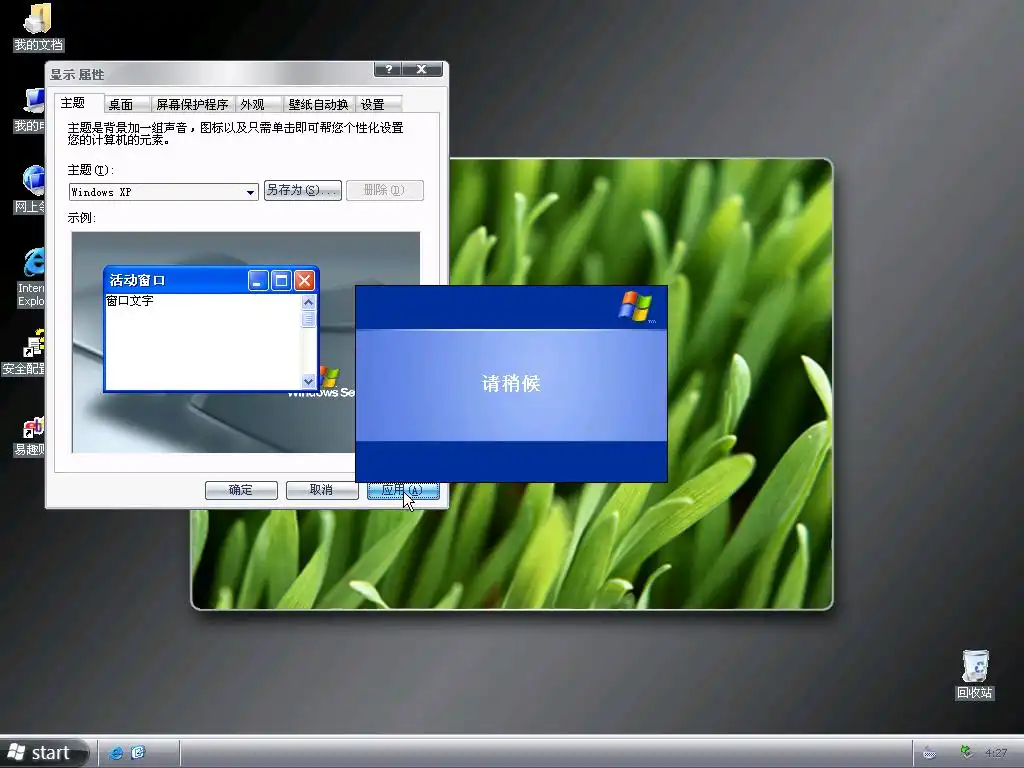
Task: Click the 取消 button
Action: pyautogui.click(x=321, y=490)
